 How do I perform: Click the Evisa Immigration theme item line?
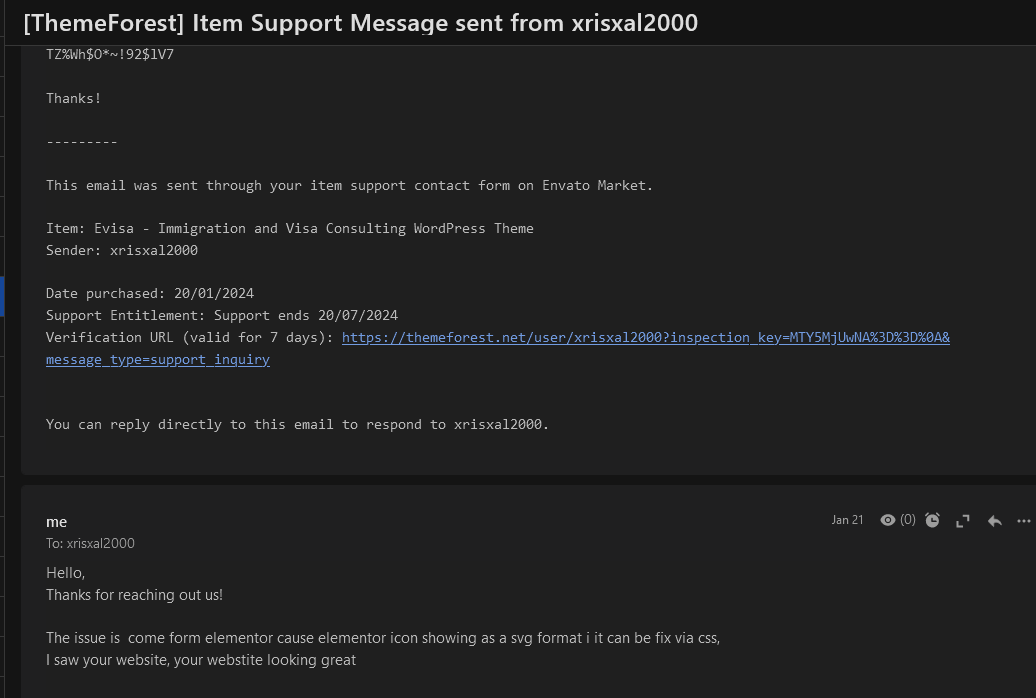290,228
